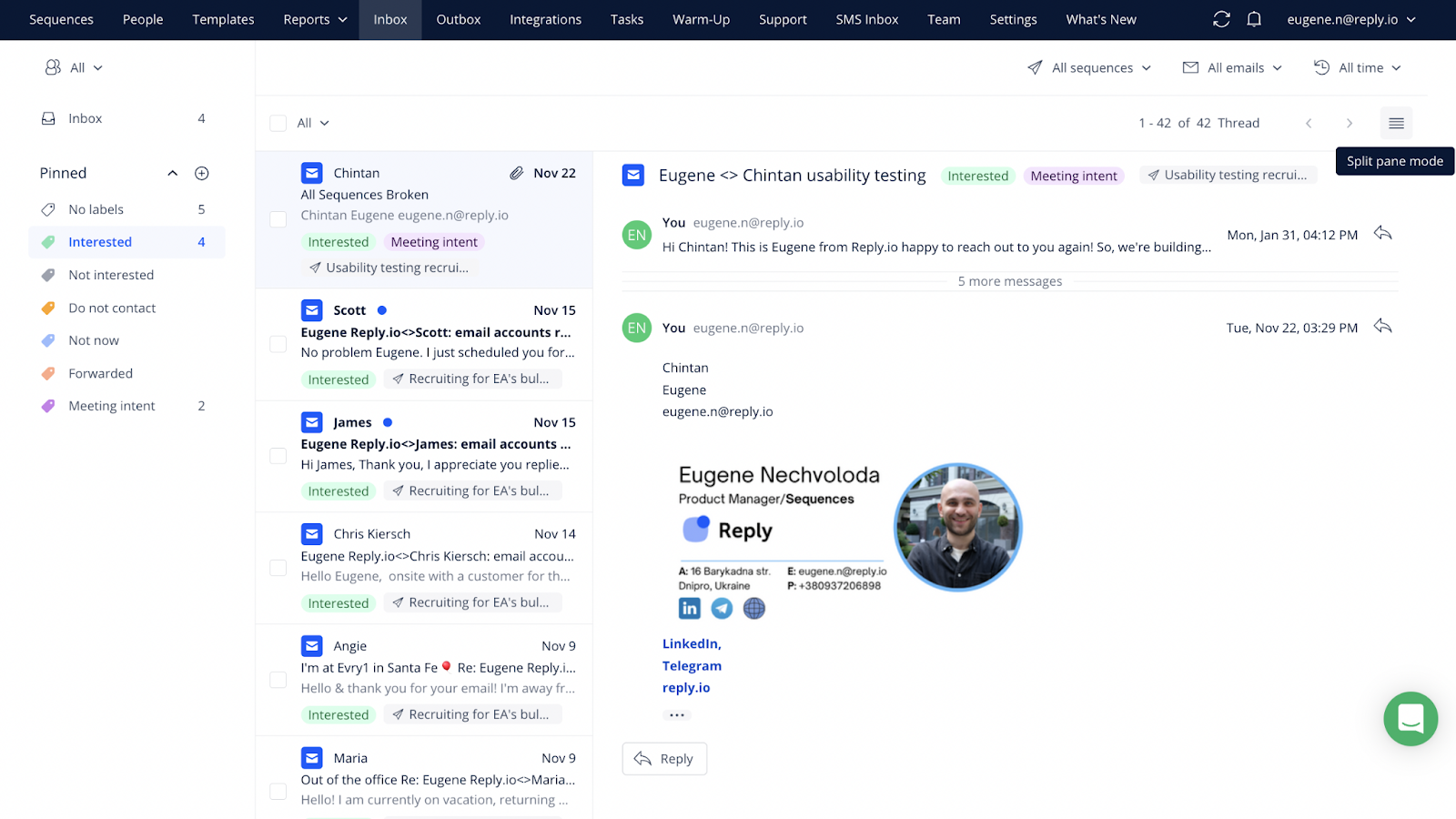Open the Split pane mode icon
Image resolution: width=1456 pixels, height=819 pixels.
point(1395,123)
